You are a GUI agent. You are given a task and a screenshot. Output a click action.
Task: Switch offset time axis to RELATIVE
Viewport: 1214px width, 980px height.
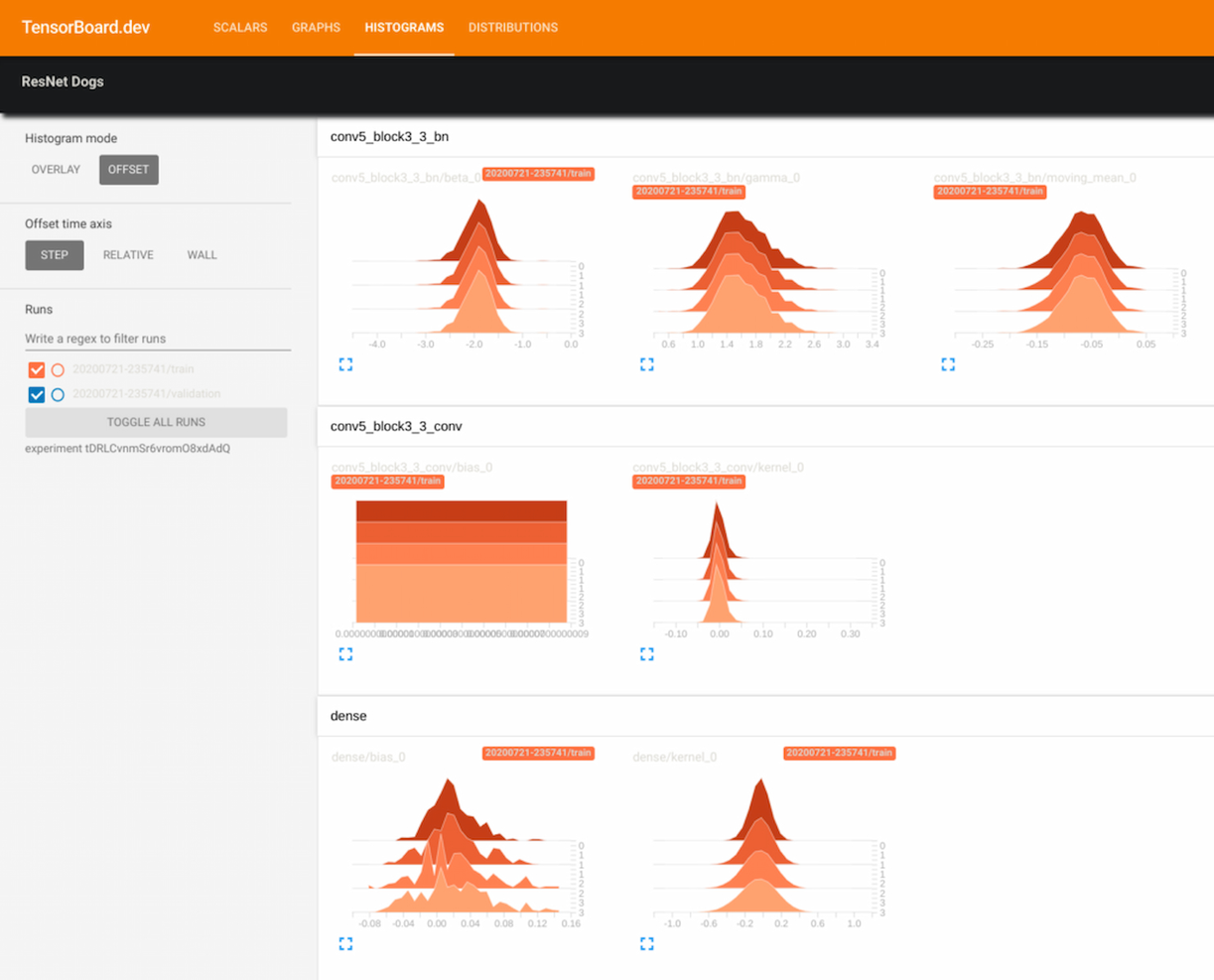click(128, 255)
